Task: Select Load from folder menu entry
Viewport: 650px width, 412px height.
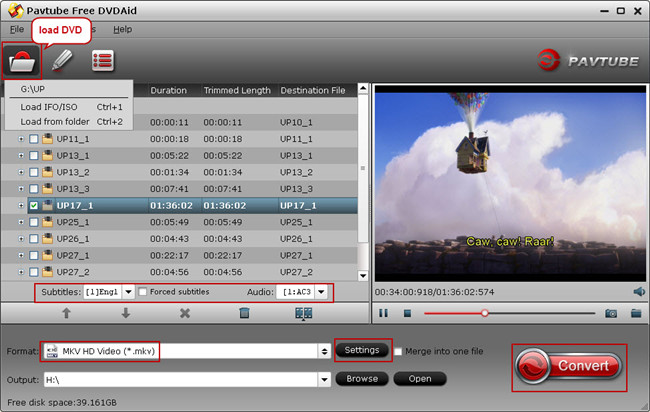Action: point(71,122)
